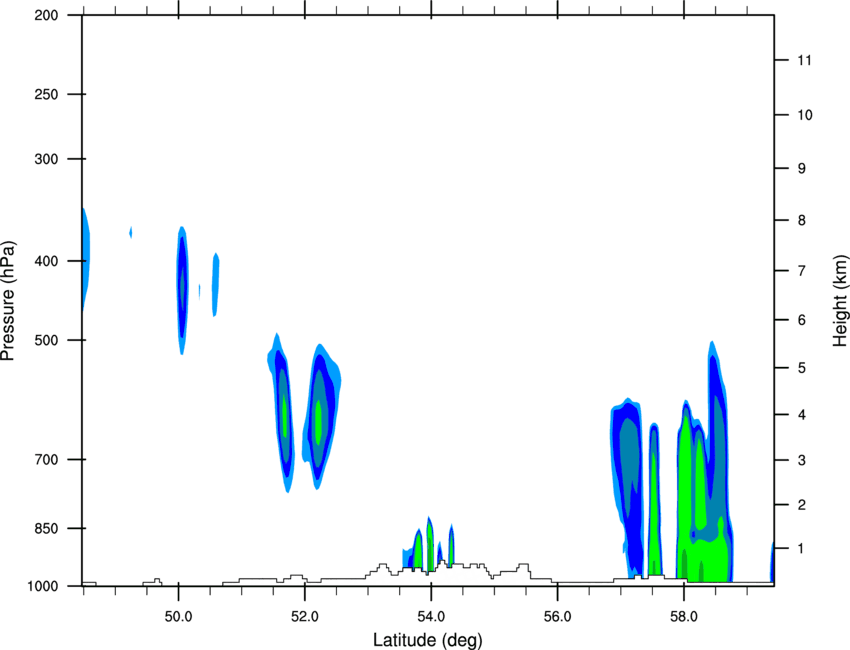Image resolution: width=850 pixels, height=650 pixels.
Task: Click the 5 km height label
Action: [x=802, y=368]
